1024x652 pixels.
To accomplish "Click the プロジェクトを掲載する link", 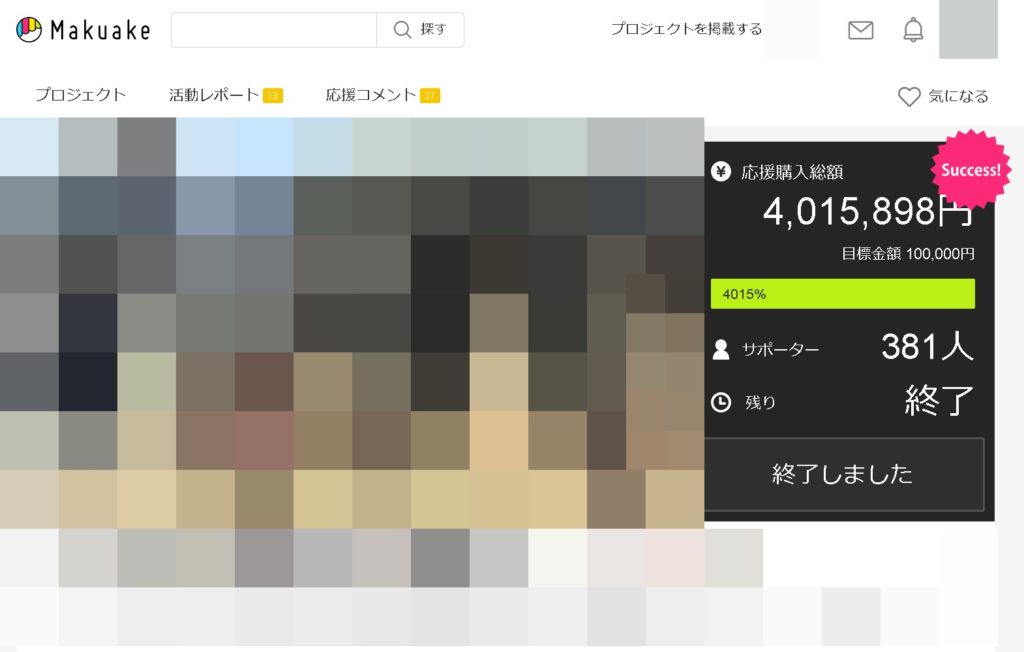I will 686,29.
